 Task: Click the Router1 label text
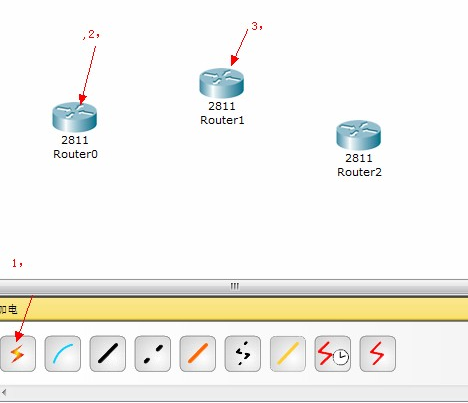pos(222,120)
